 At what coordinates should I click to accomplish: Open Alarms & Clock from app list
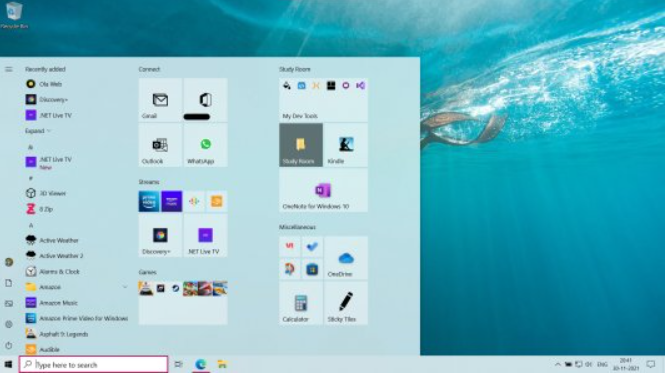(76, 271)
